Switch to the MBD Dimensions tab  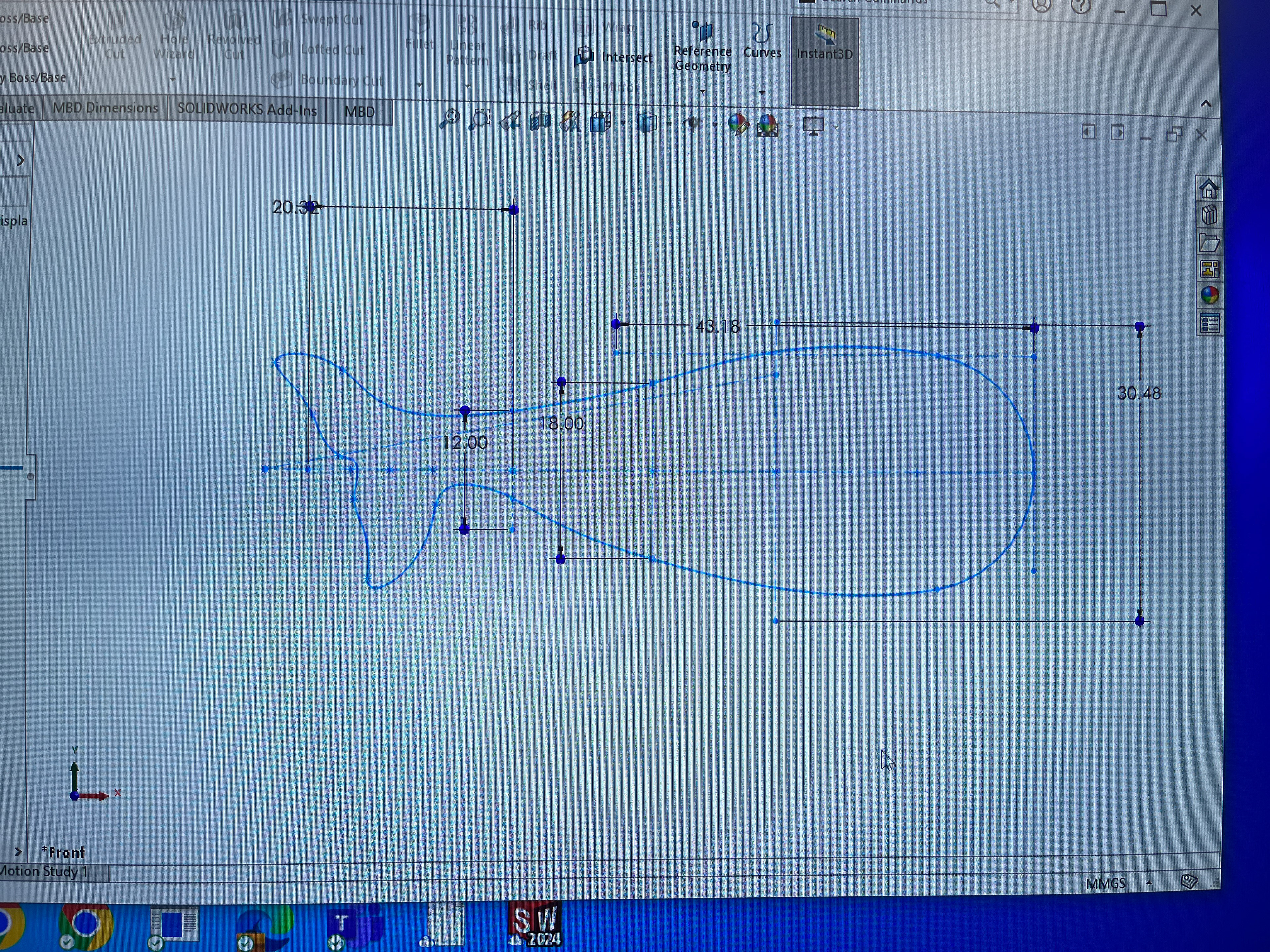click(105, 108)
